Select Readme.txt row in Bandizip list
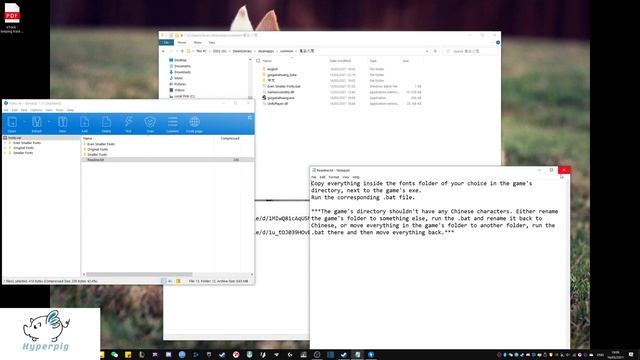This screenshot has width=640, height=360. pos(167,160)
